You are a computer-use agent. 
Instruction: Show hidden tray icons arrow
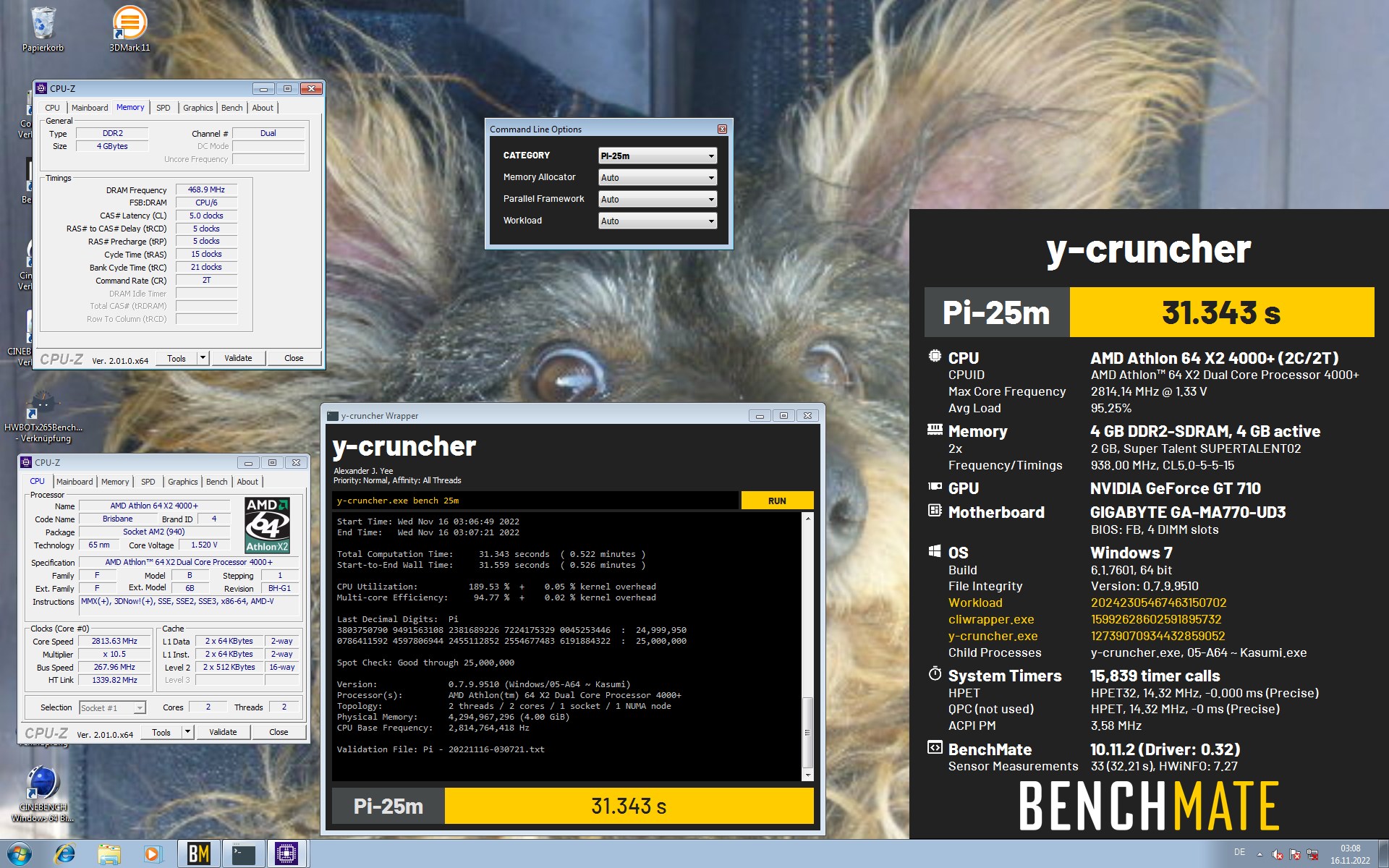tap(1260, 854)
